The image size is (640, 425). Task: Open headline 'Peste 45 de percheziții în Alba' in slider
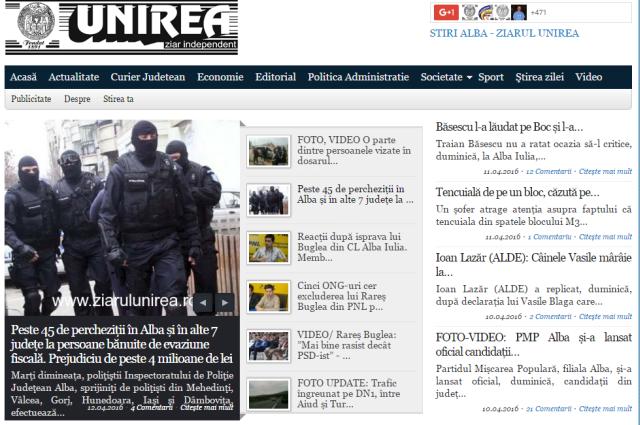(122, 344)
